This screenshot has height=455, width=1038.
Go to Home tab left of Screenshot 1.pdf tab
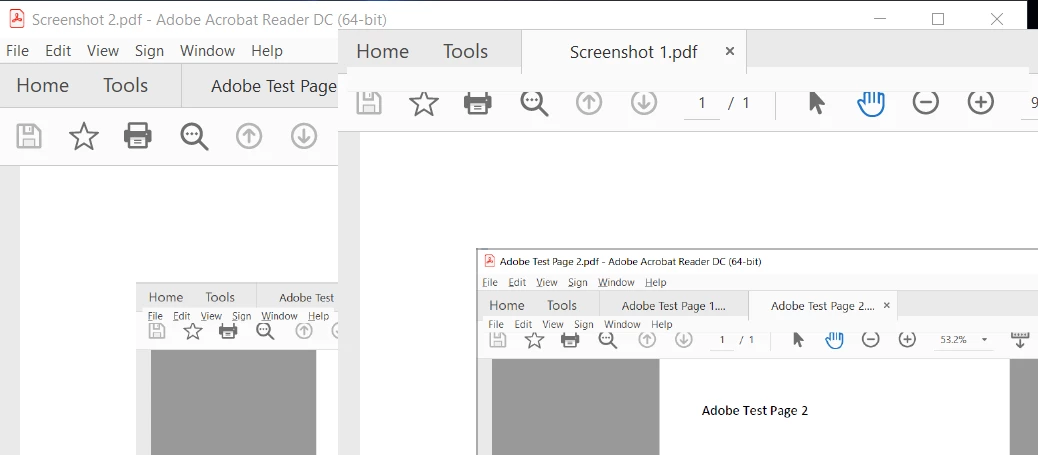(x=383, y=52)
